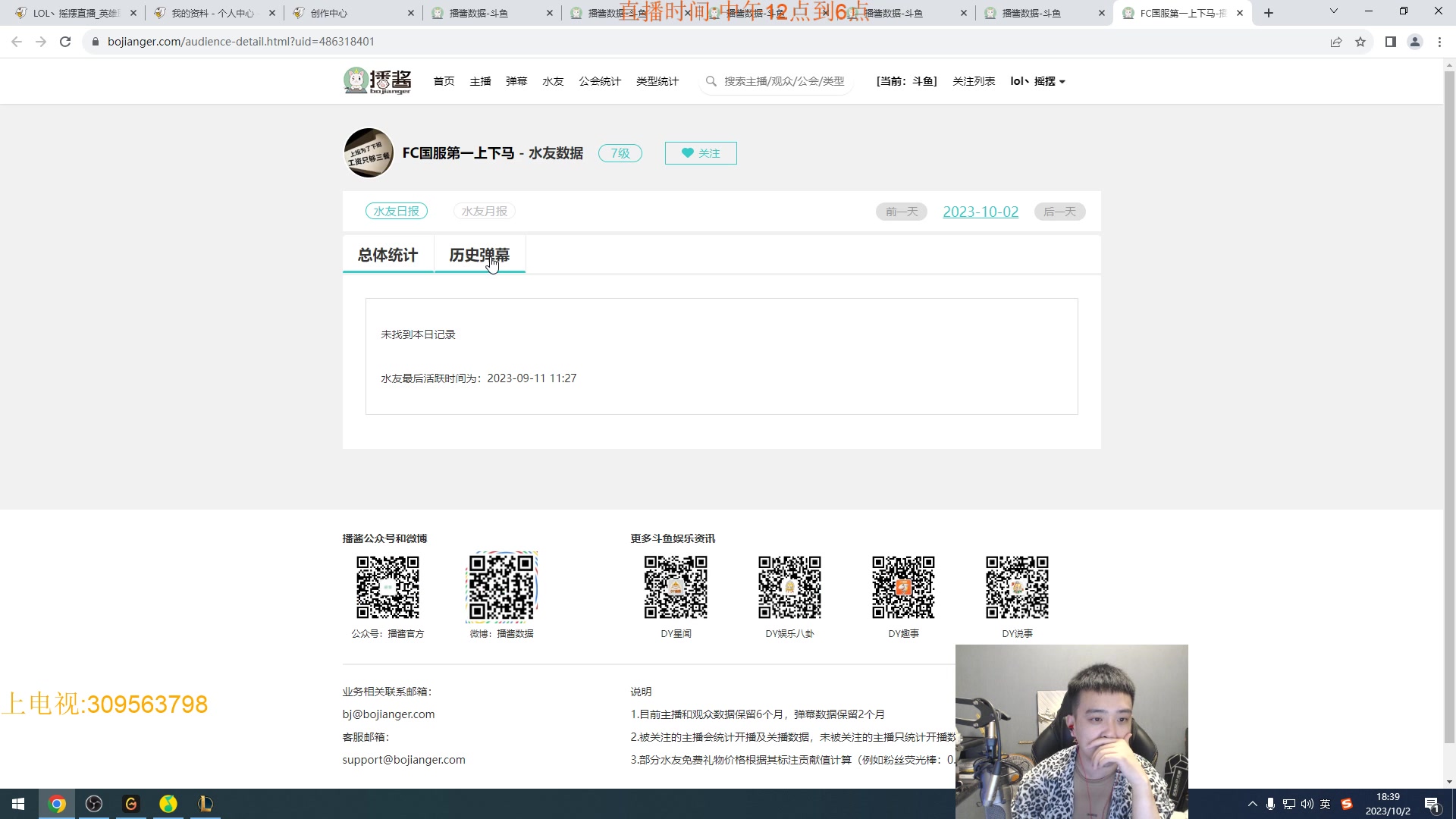Switch on 水友日报 view
Image resolution: width=1456 pixels, height=819 pixels.
397,211
